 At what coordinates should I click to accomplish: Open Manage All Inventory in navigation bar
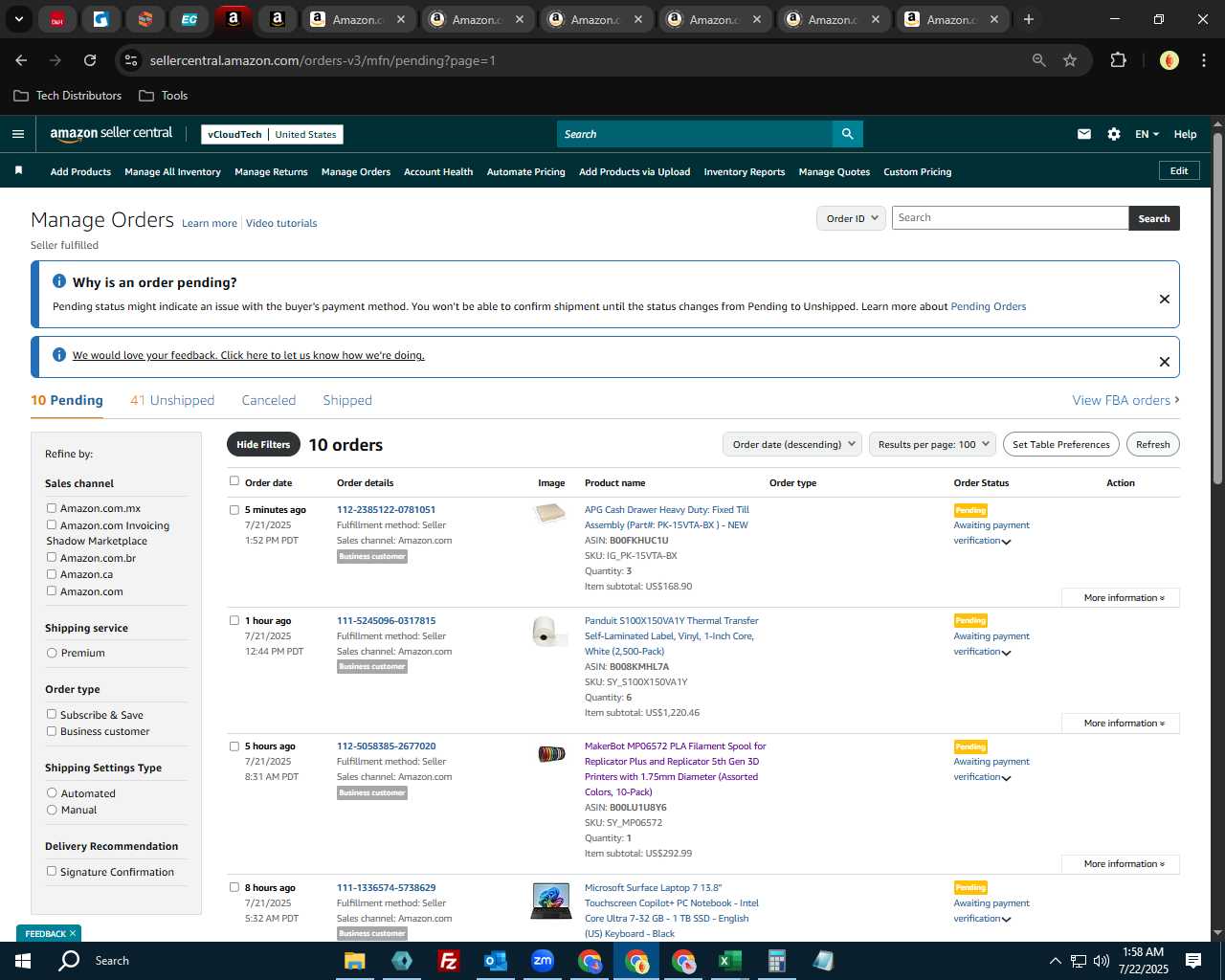172,171
